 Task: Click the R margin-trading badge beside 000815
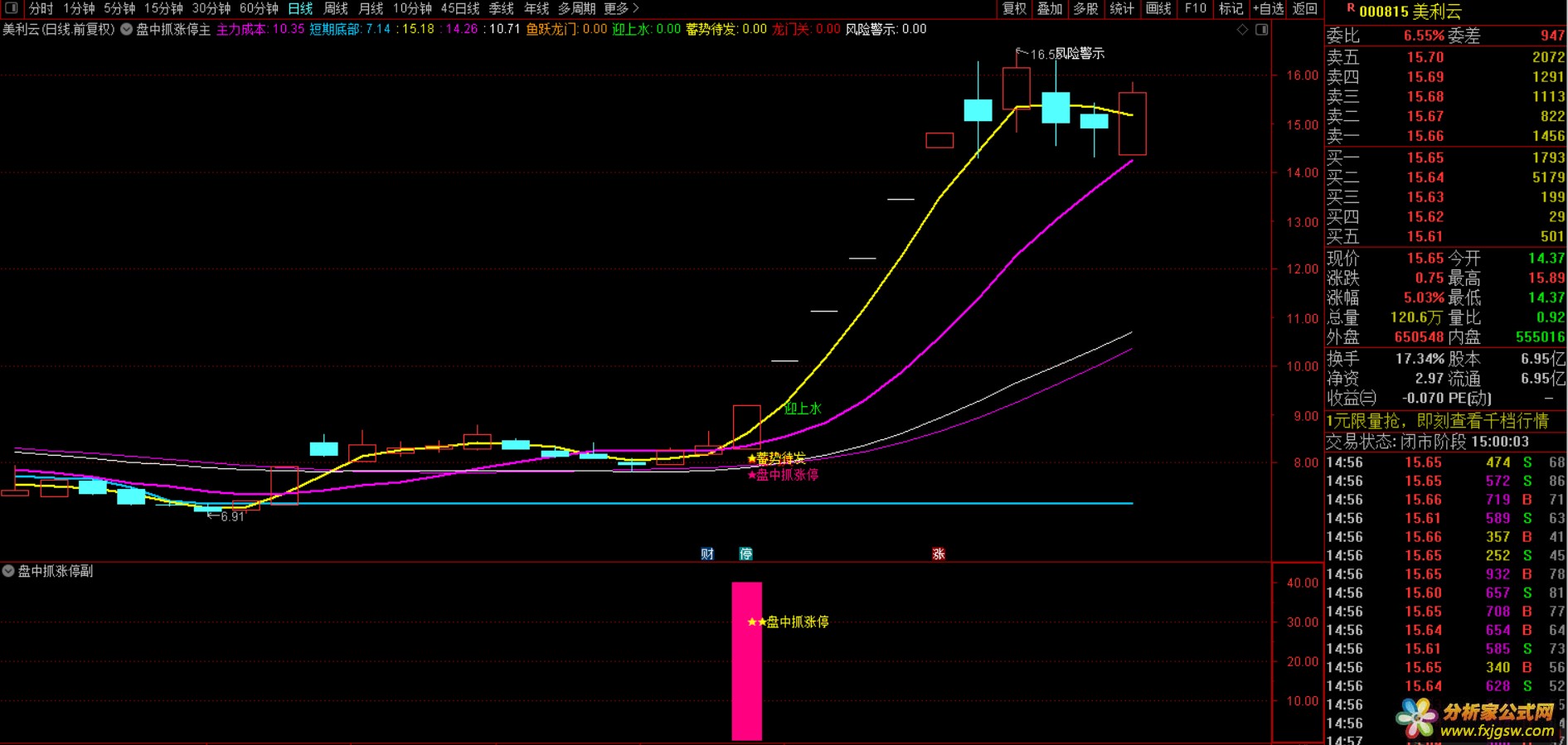(x=1351, y=8)
